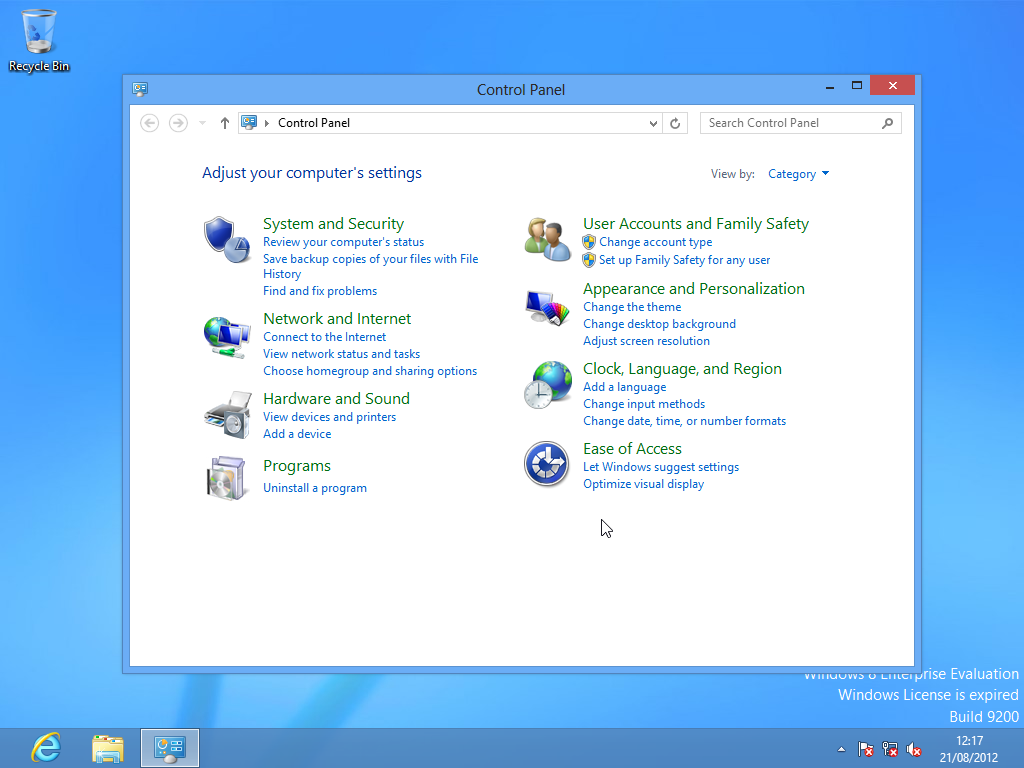Viewport: 1024px width, 768px height.
Task: Click Find and fix problems
Action: pyautogui.click(x=320, y=291)
